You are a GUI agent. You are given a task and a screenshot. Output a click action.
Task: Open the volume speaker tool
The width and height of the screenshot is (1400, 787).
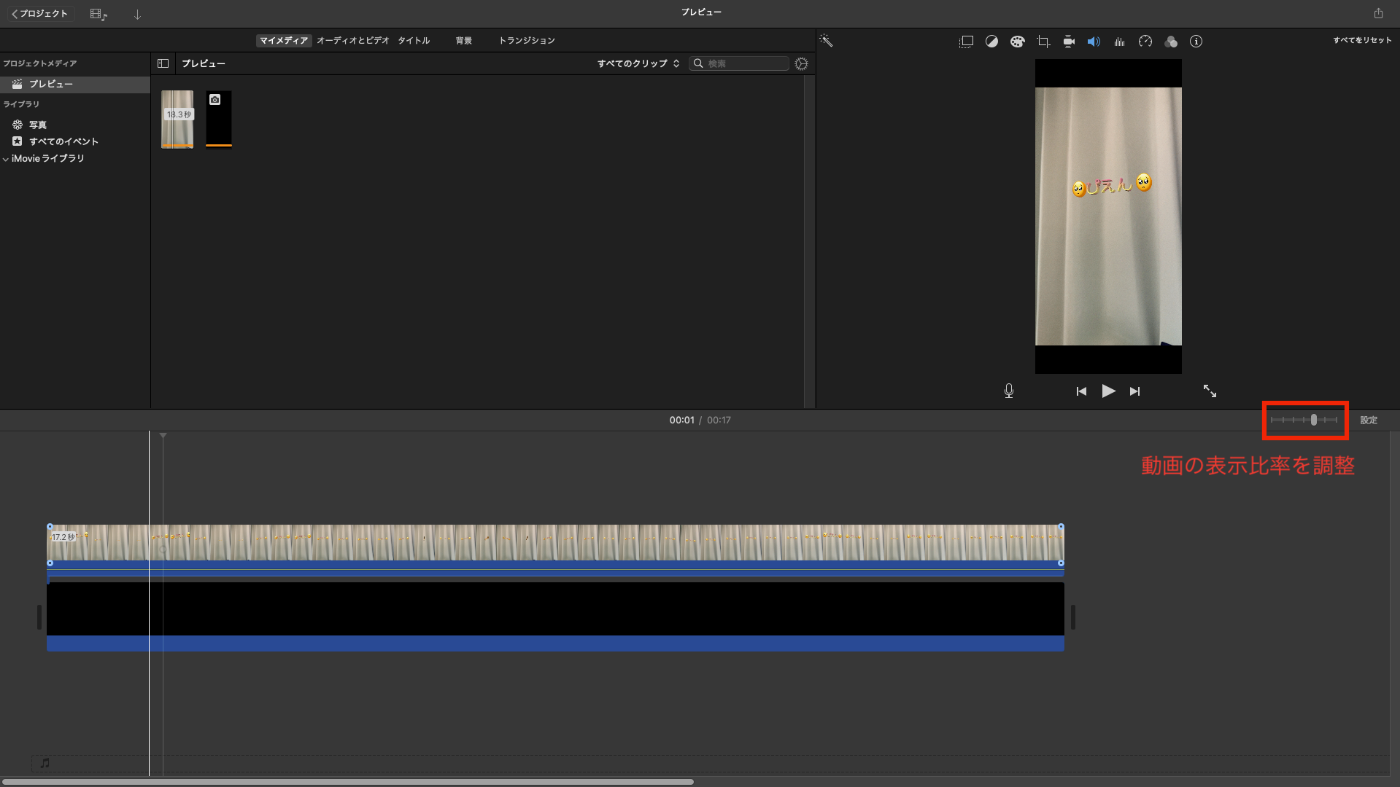coord(1094,42)
